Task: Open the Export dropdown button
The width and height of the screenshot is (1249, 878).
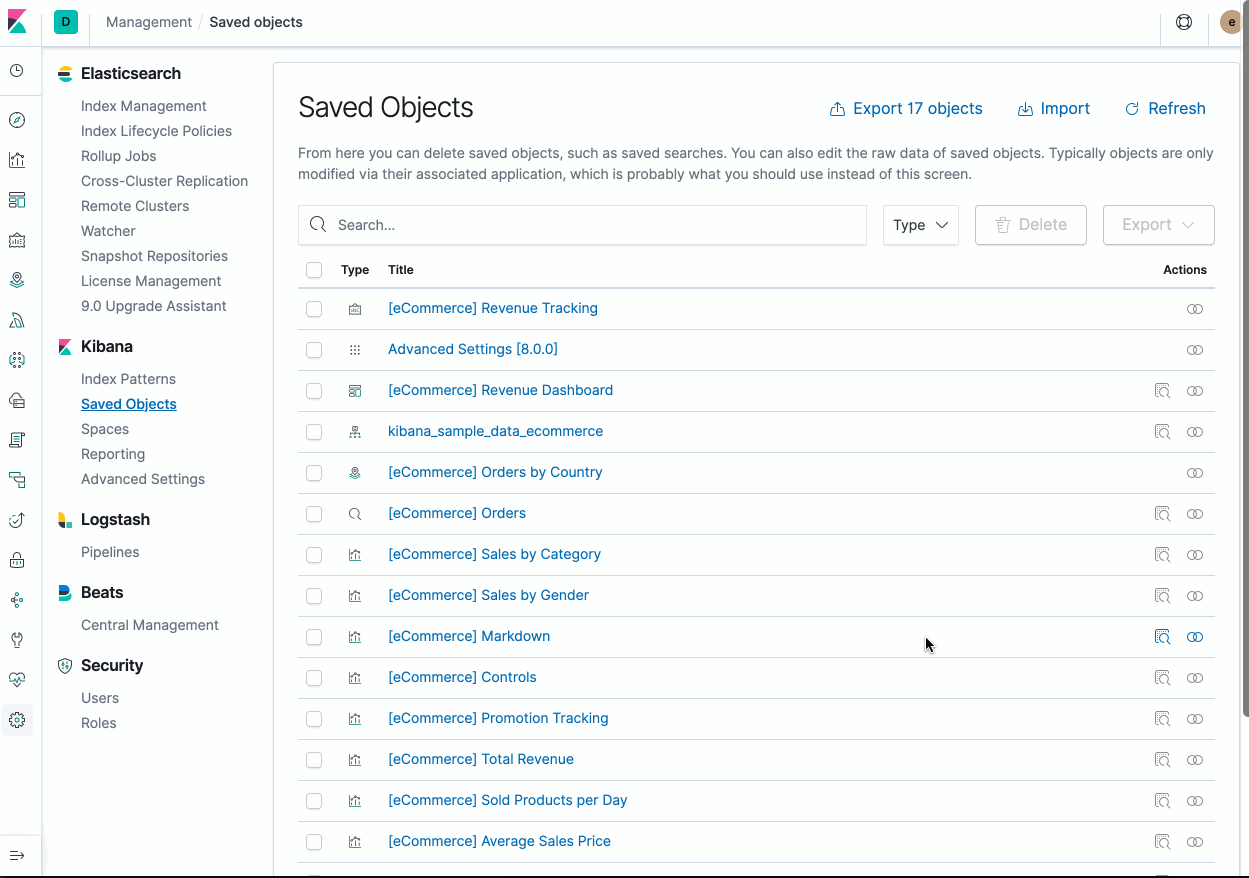Action: [x=1159, y=225]
